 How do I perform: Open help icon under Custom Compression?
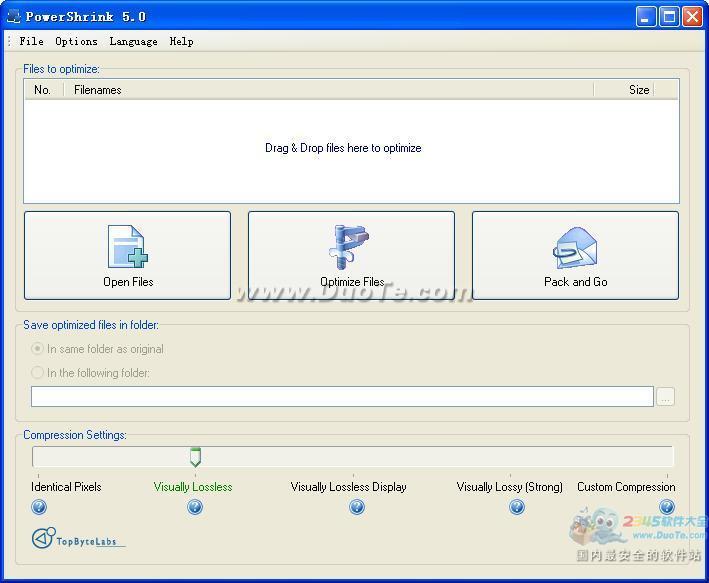pyautogui.click(x=667, y=507)
